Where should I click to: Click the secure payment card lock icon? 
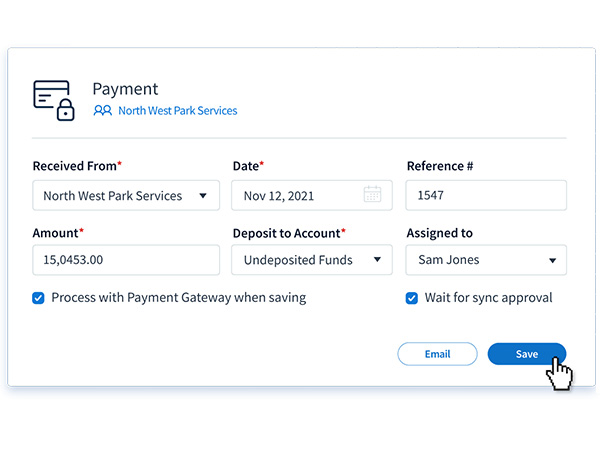pyautogui.click(x=54, y=100)
